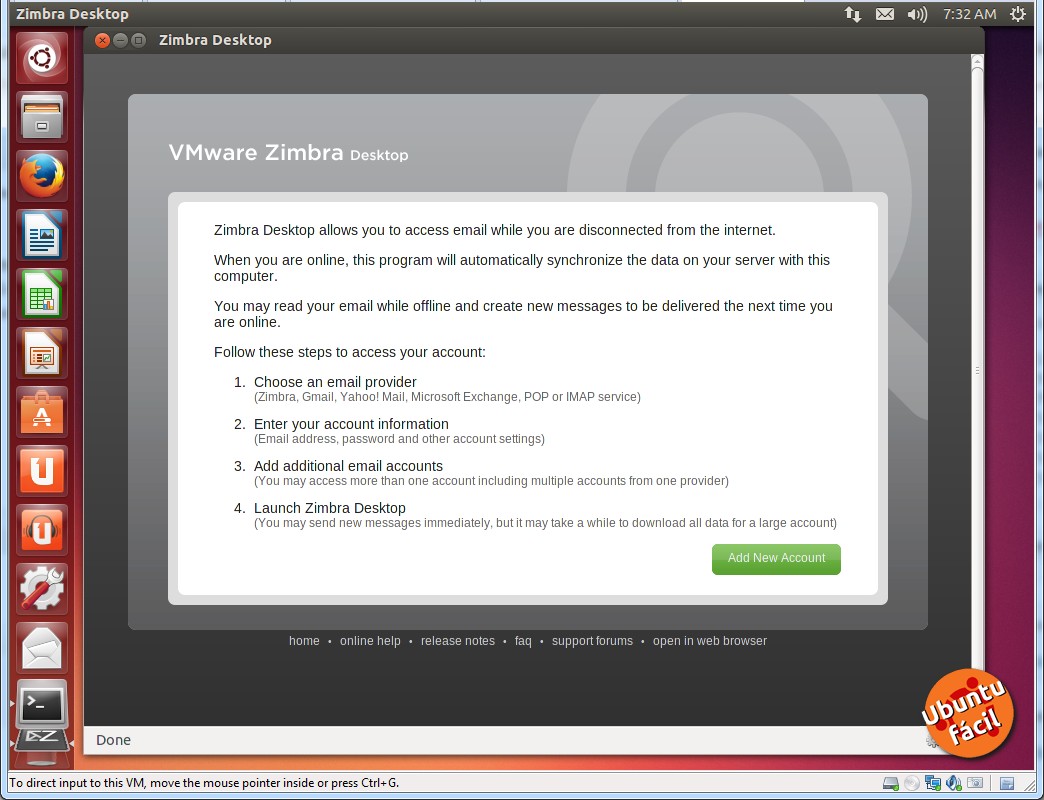The image size is (1044, 800).
Task: Launch Firefox web browser
Action: coord(42,176)
